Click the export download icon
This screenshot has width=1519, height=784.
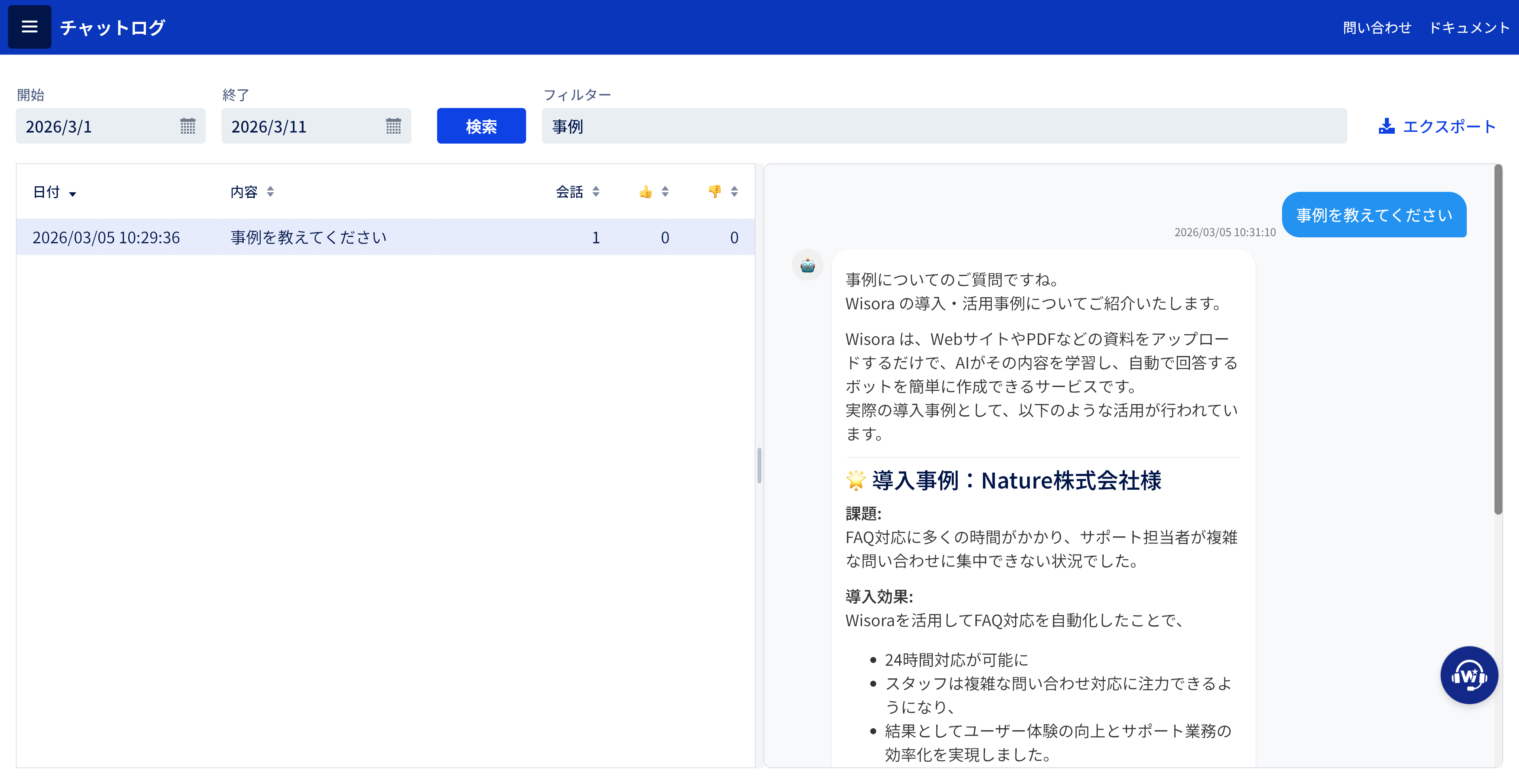tap(1386, 126)
